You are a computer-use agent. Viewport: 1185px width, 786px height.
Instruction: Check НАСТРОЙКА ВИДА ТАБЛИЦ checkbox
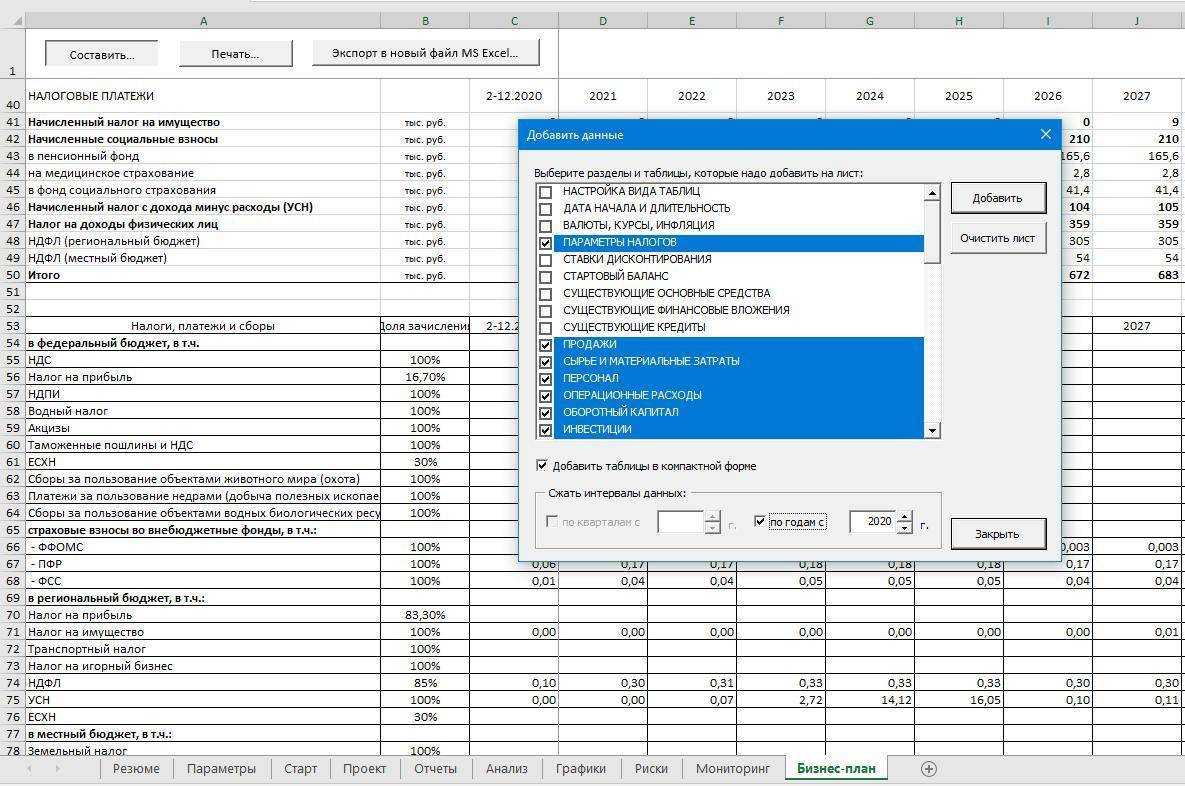tap(546, 192)
